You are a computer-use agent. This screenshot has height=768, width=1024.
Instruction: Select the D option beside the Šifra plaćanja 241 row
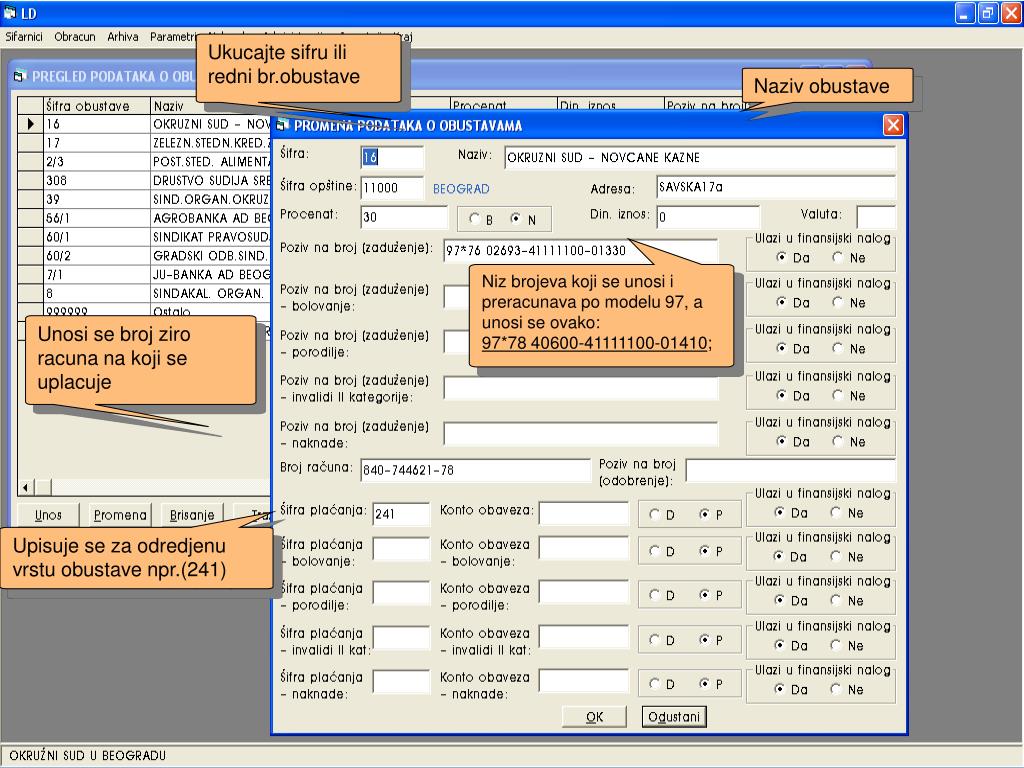[656, 515]
